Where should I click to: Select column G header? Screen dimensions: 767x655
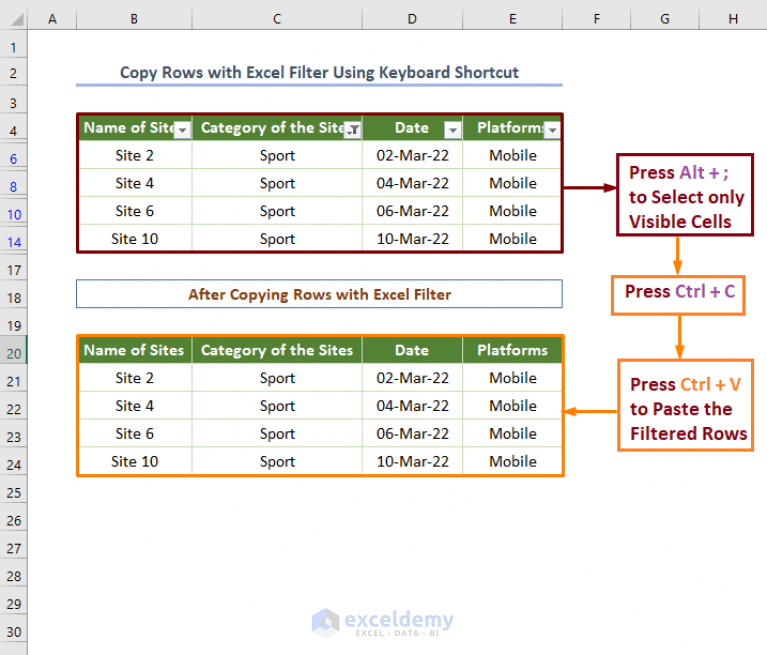click(665, 19)
